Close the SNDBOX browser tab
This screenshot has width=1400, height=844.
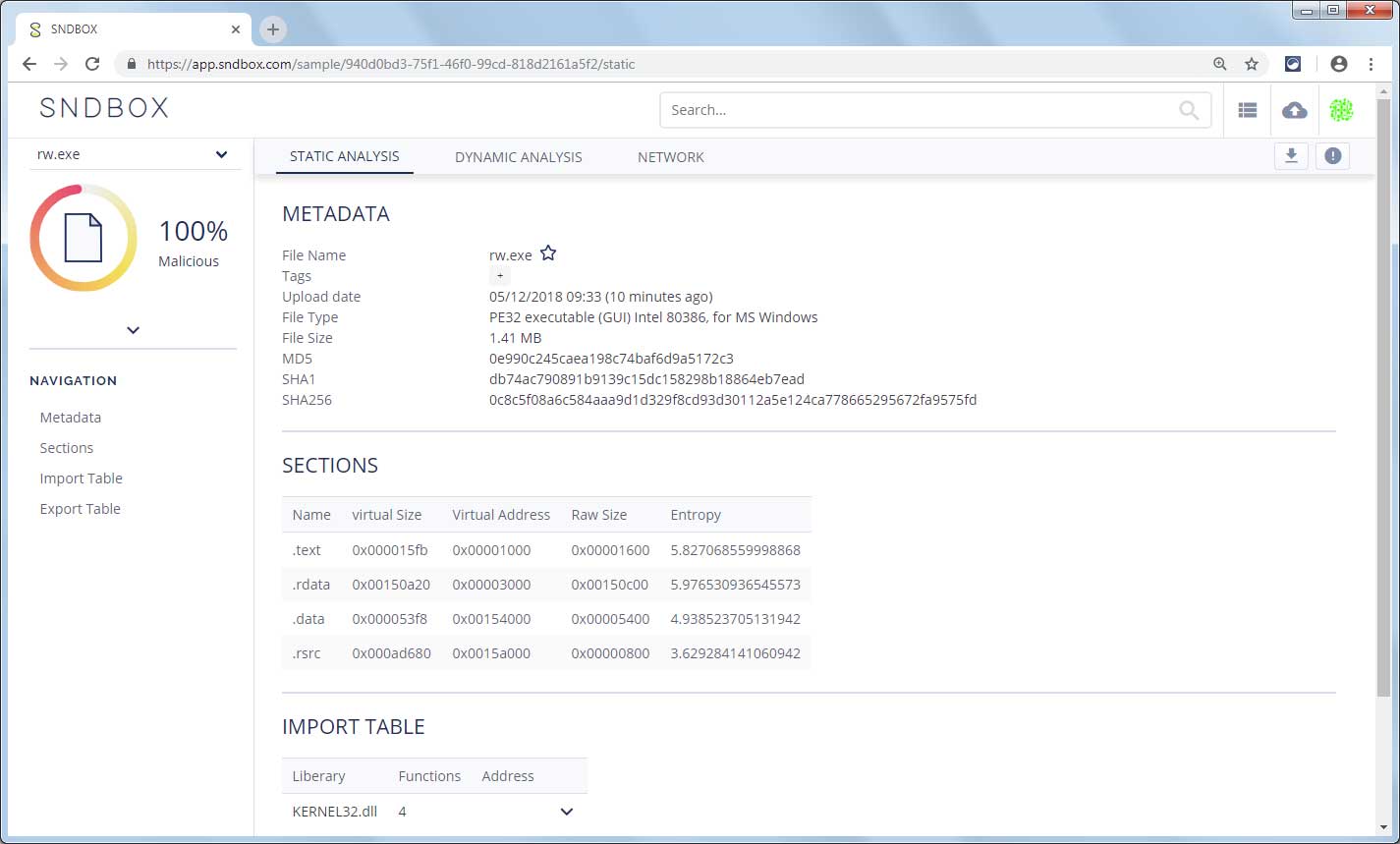click(236, 29)
